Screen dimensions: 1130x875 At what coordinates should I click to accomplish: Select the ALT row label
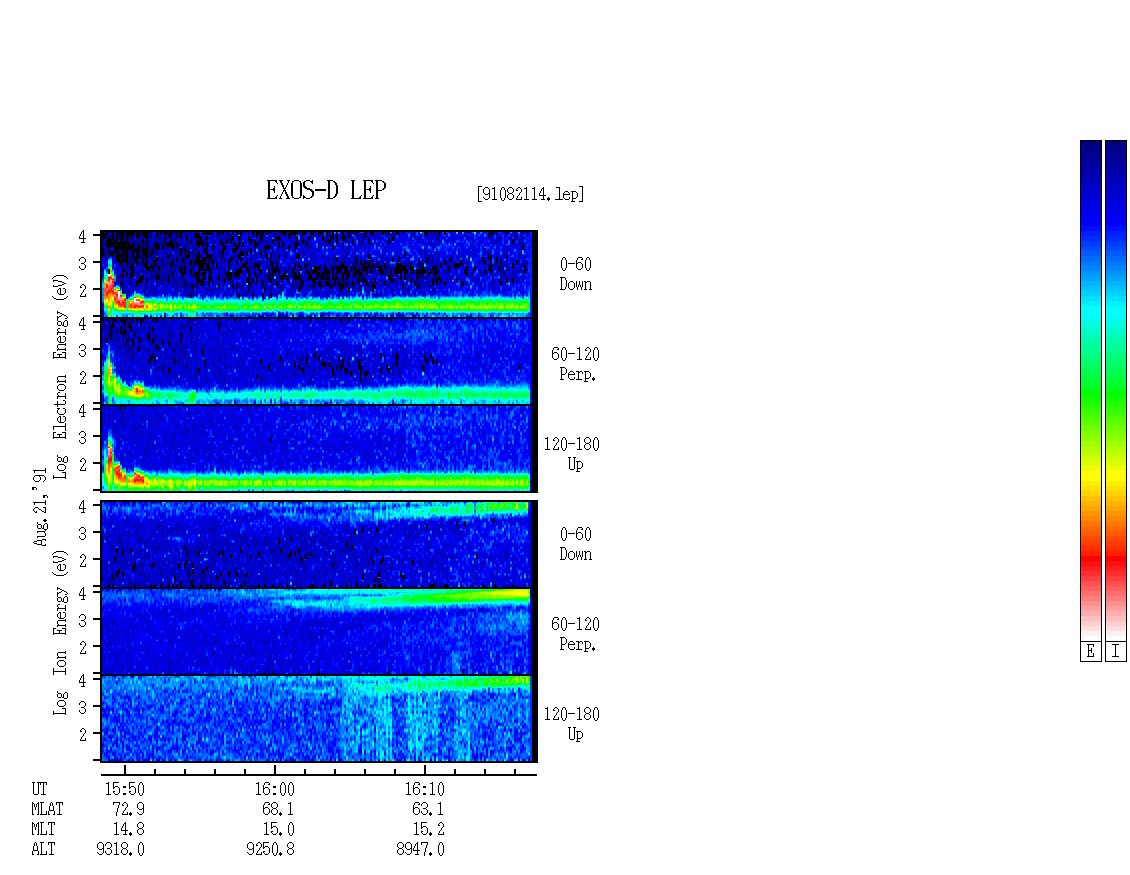pyautogui.click(x=43, y=850)
